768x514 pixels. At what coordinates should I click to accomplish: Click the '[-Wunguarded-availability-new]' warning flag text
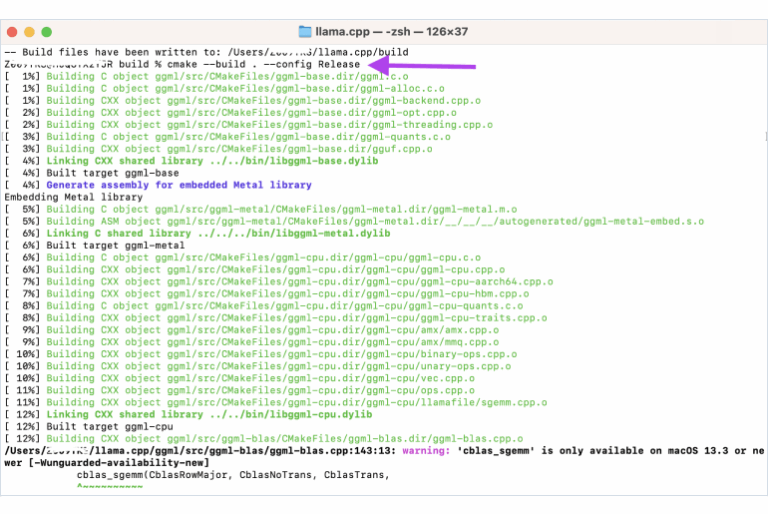(119, 463)
